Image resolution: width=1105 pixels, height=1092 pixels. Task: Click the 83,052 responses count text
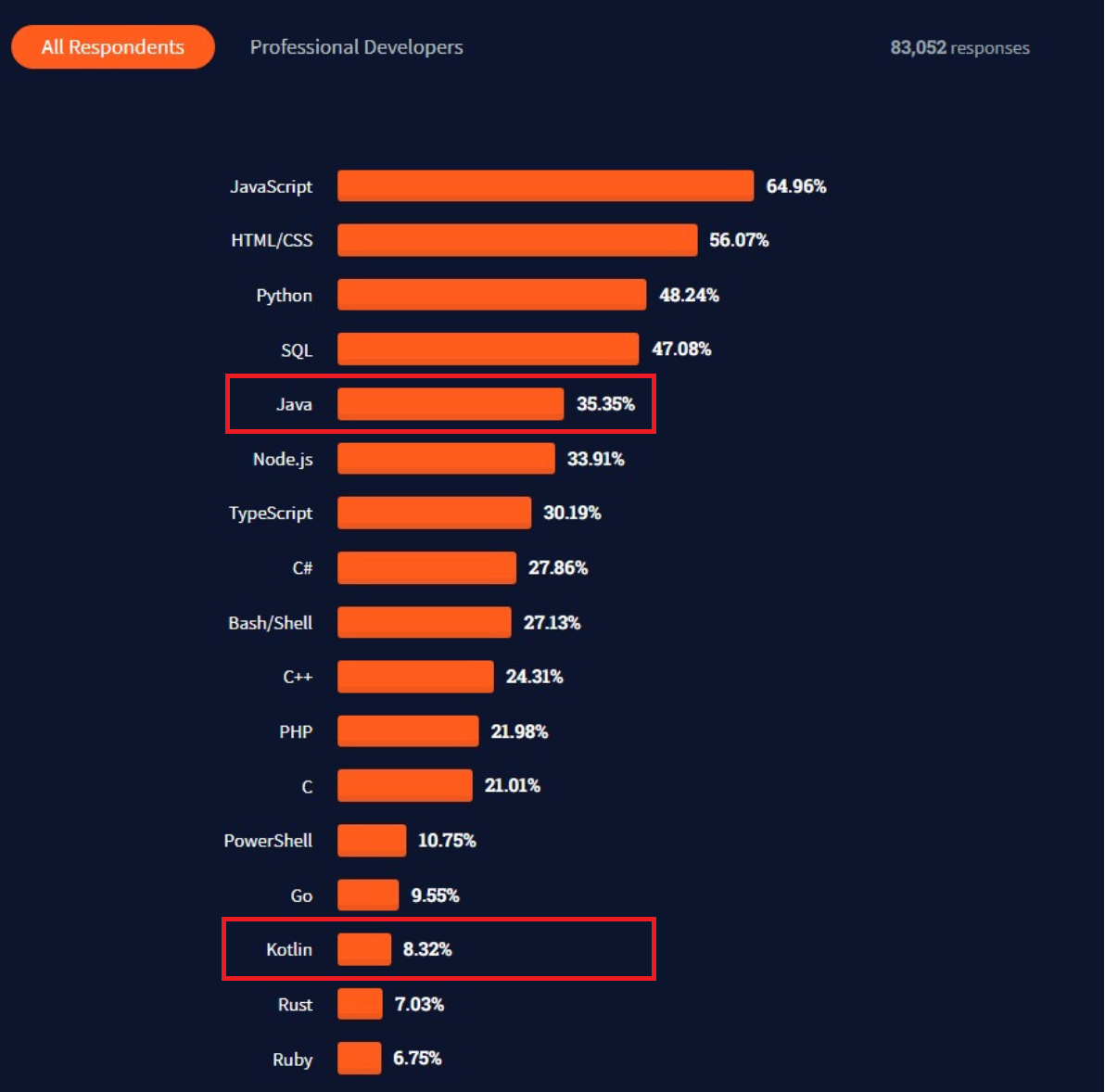959,48
